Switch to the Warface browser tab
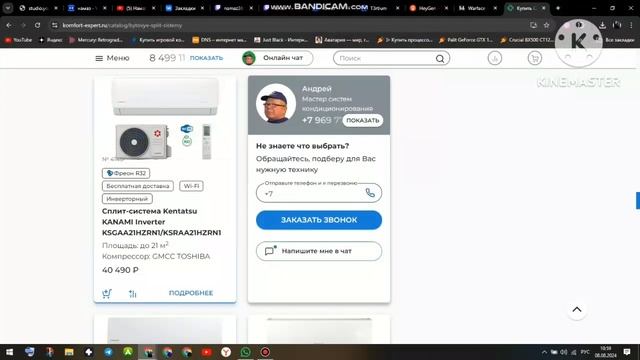Image resolution: width=640 pixels, height=360 pixels. tap(477, 8)
